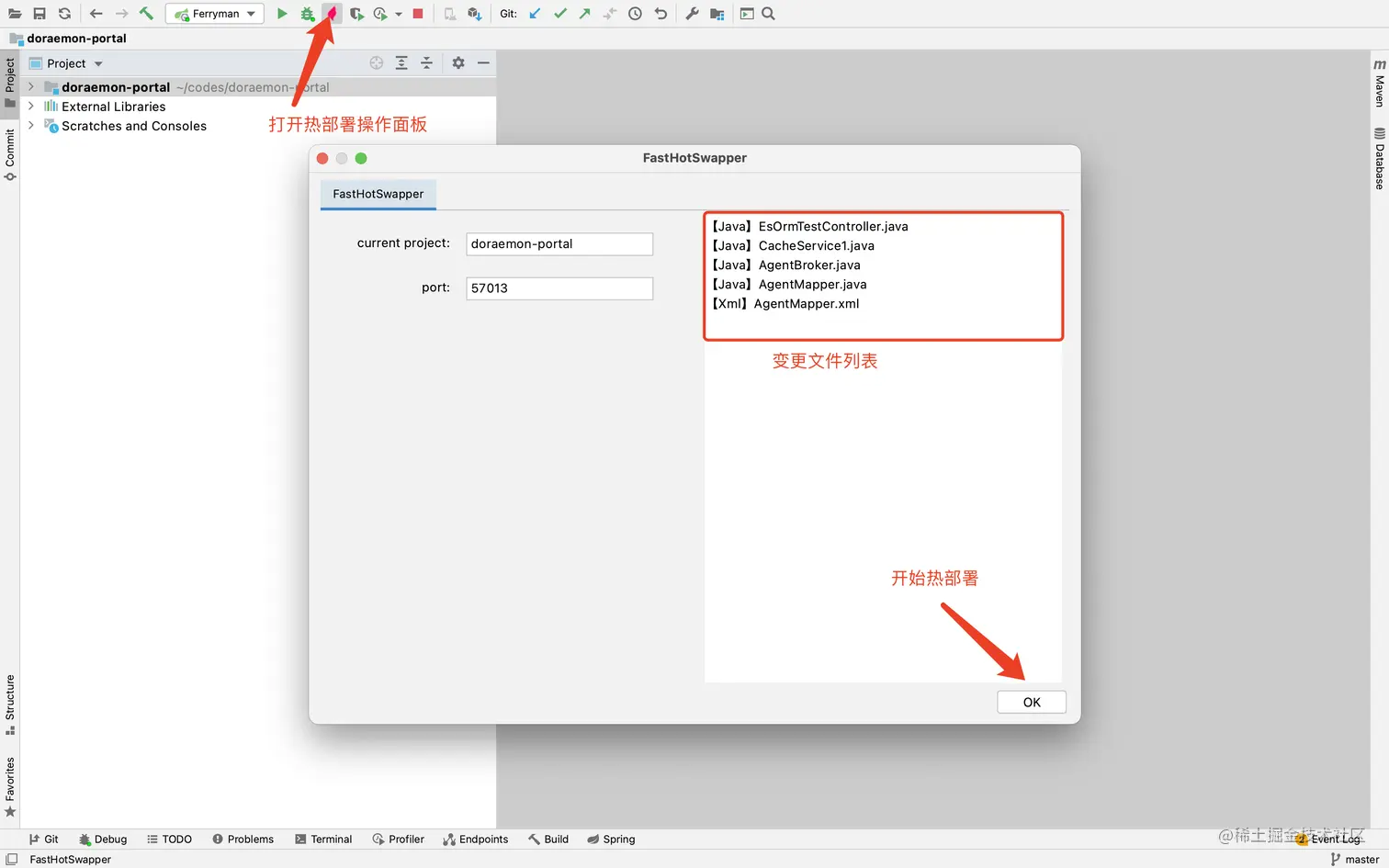Screen dimensions: 1389x868
Task: Click the master branch in status bar
Action: pos(1355,859)
